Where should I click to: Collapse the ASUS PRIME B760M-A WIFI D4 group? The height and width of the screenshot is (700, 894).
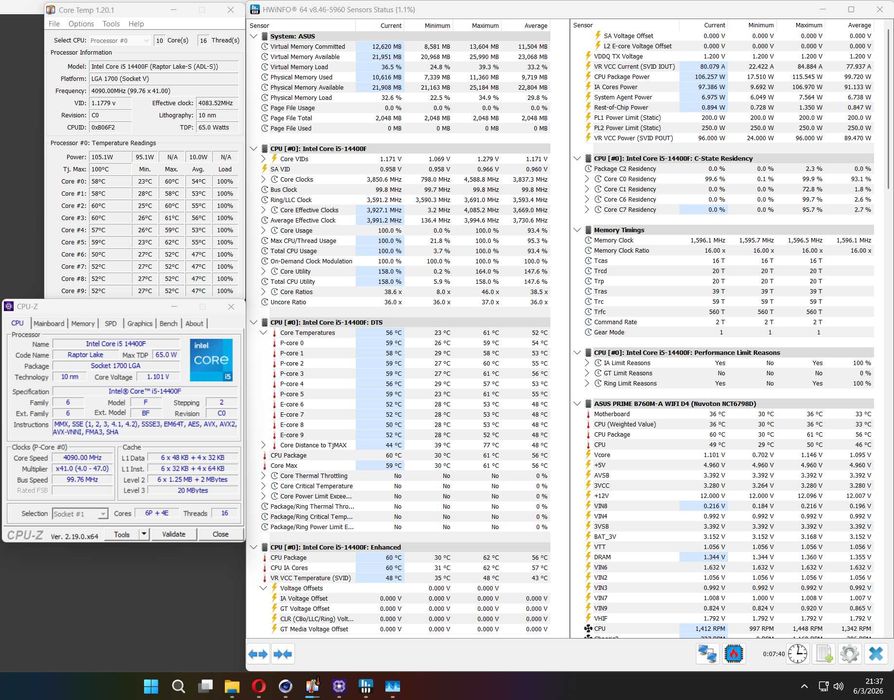[x=578, y=404]
